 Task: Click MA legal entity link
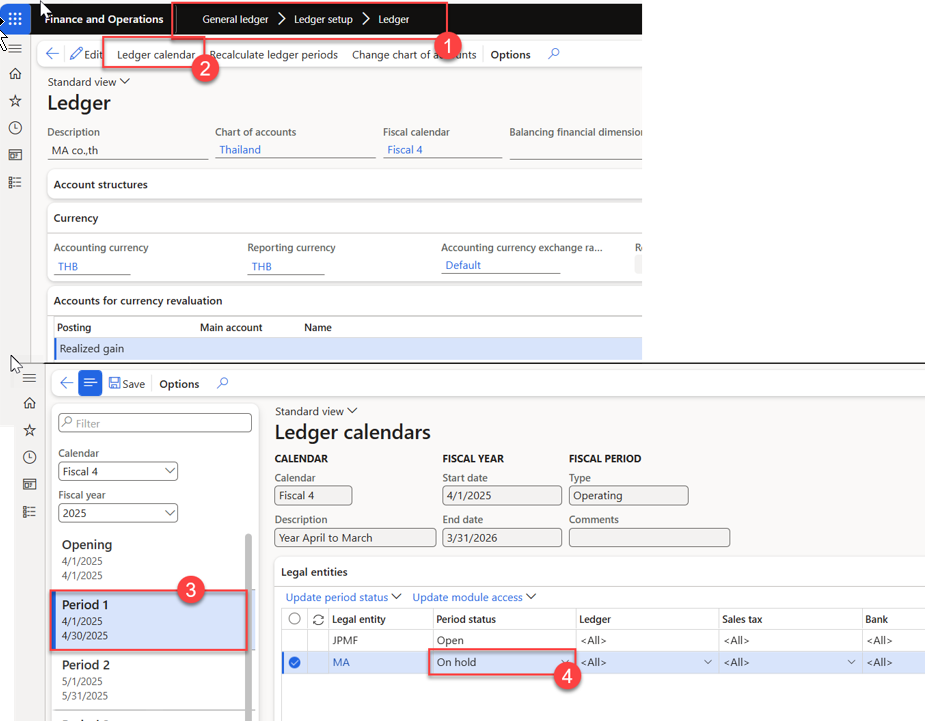coord(341,662)
